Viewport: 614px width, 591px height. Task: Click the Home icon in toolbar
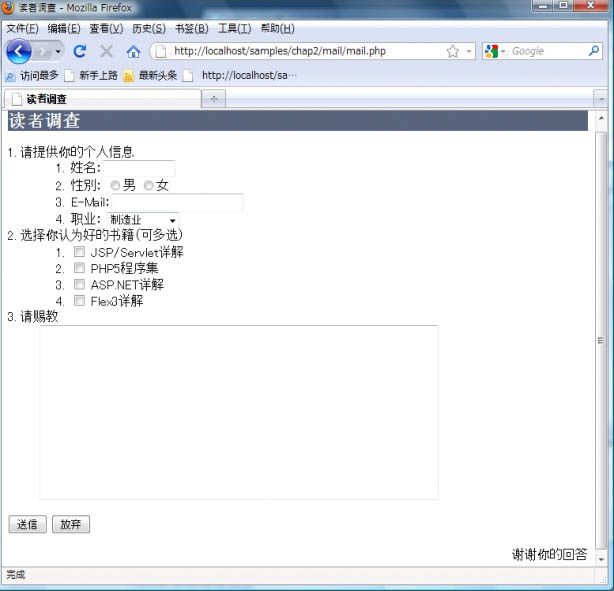coord(133,51)
